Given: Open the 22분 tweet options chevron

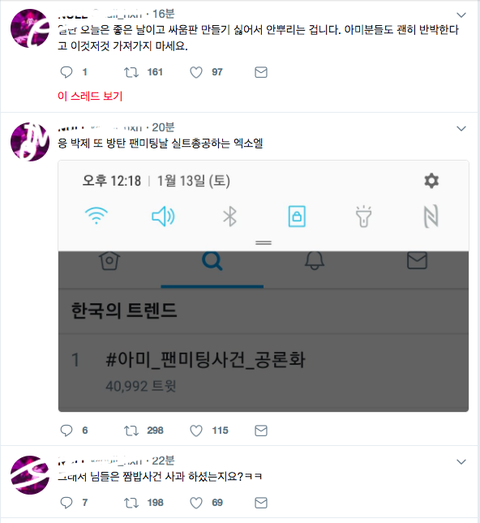Looking at the screenshot, I should pos(461,462).
